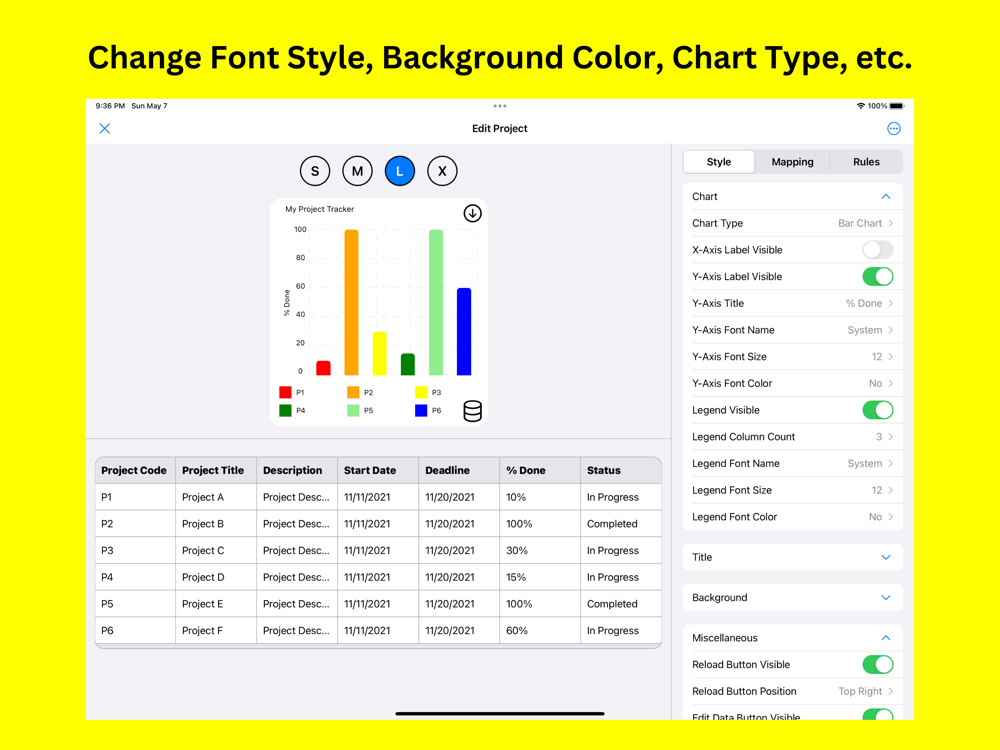This screenshot has height=750, width=1000.
Task: Click the red P1 legend swatch
Action: pyautogui.click(x=285, y=392)
